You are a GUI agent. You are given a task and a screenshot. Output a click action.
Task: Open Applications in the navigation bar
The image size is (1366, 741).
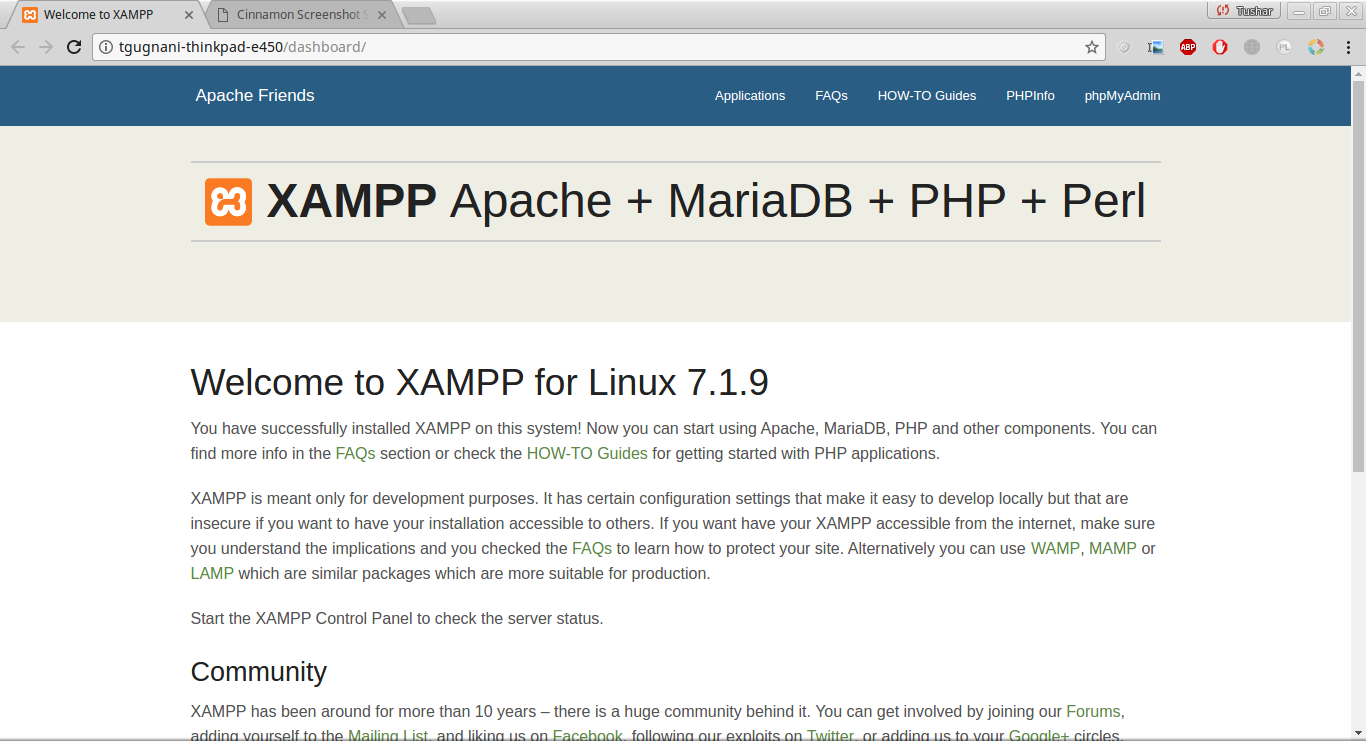(750, 96)
